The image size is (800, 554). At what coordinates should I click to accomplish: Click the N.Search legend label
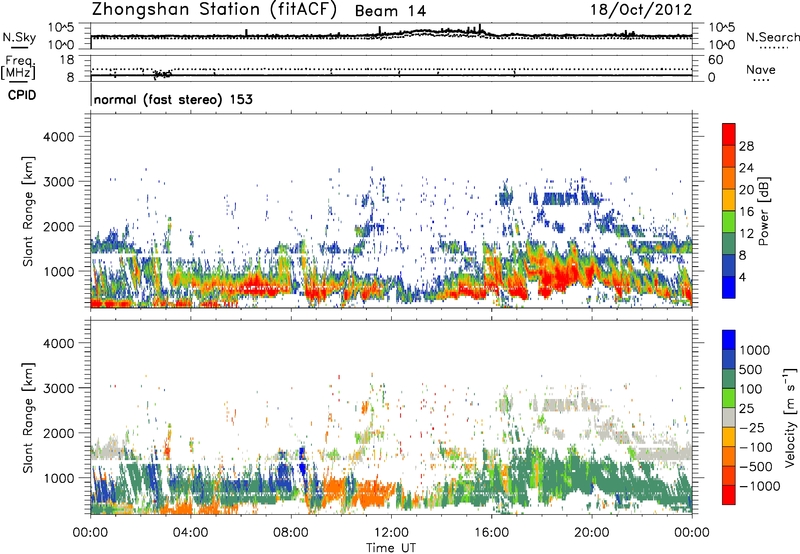pyautogui.click(x=773, y=37)
